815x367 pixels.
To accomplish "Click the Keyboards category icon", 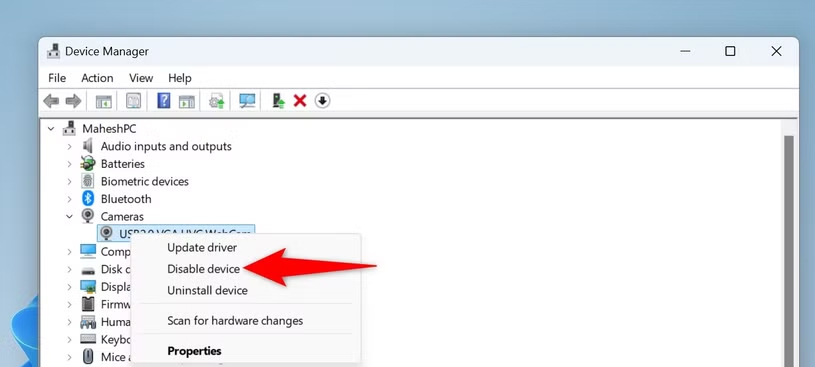I will [x=88, y=339].
